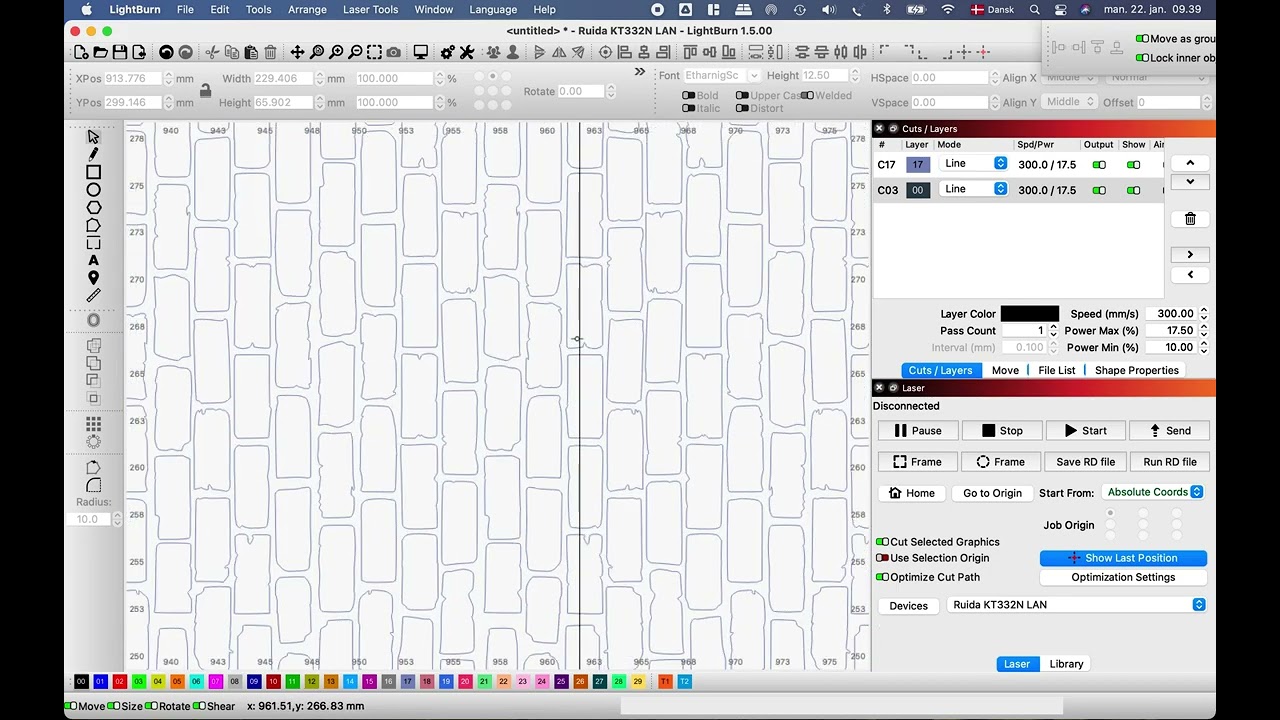Image resolution: width=1280 pixels, height=720 pixels.
Task: Click the black Layer Color swatch
Action: pos(1030,314)
